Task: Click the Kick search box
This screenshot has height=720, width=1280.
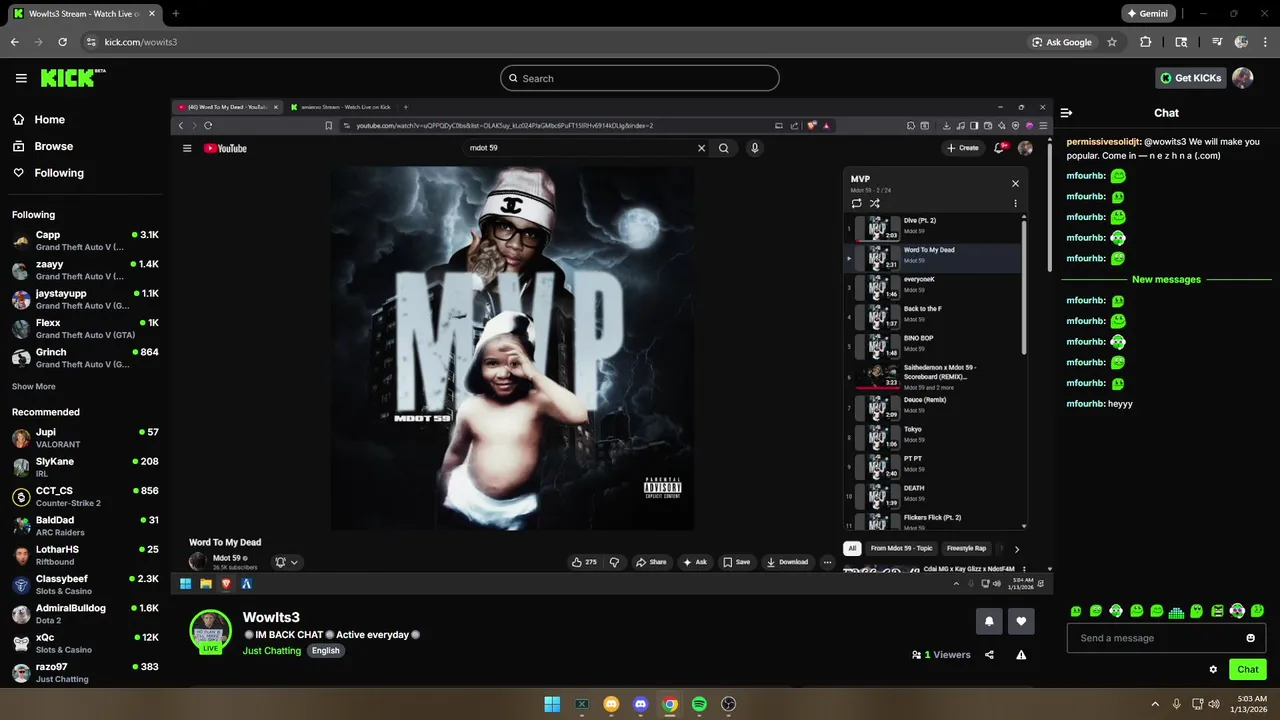Action: point(640,78)
